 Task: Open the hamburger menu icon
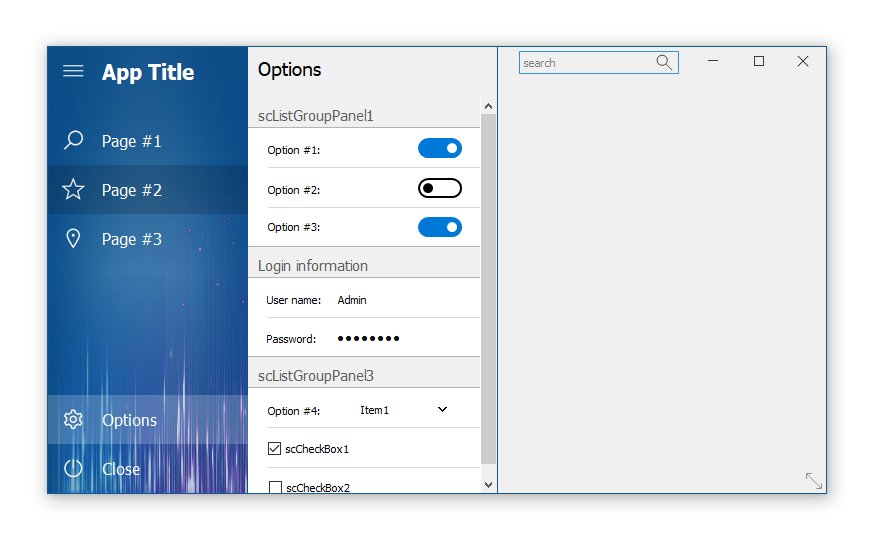pyautogui.click(x=73, y=71)
